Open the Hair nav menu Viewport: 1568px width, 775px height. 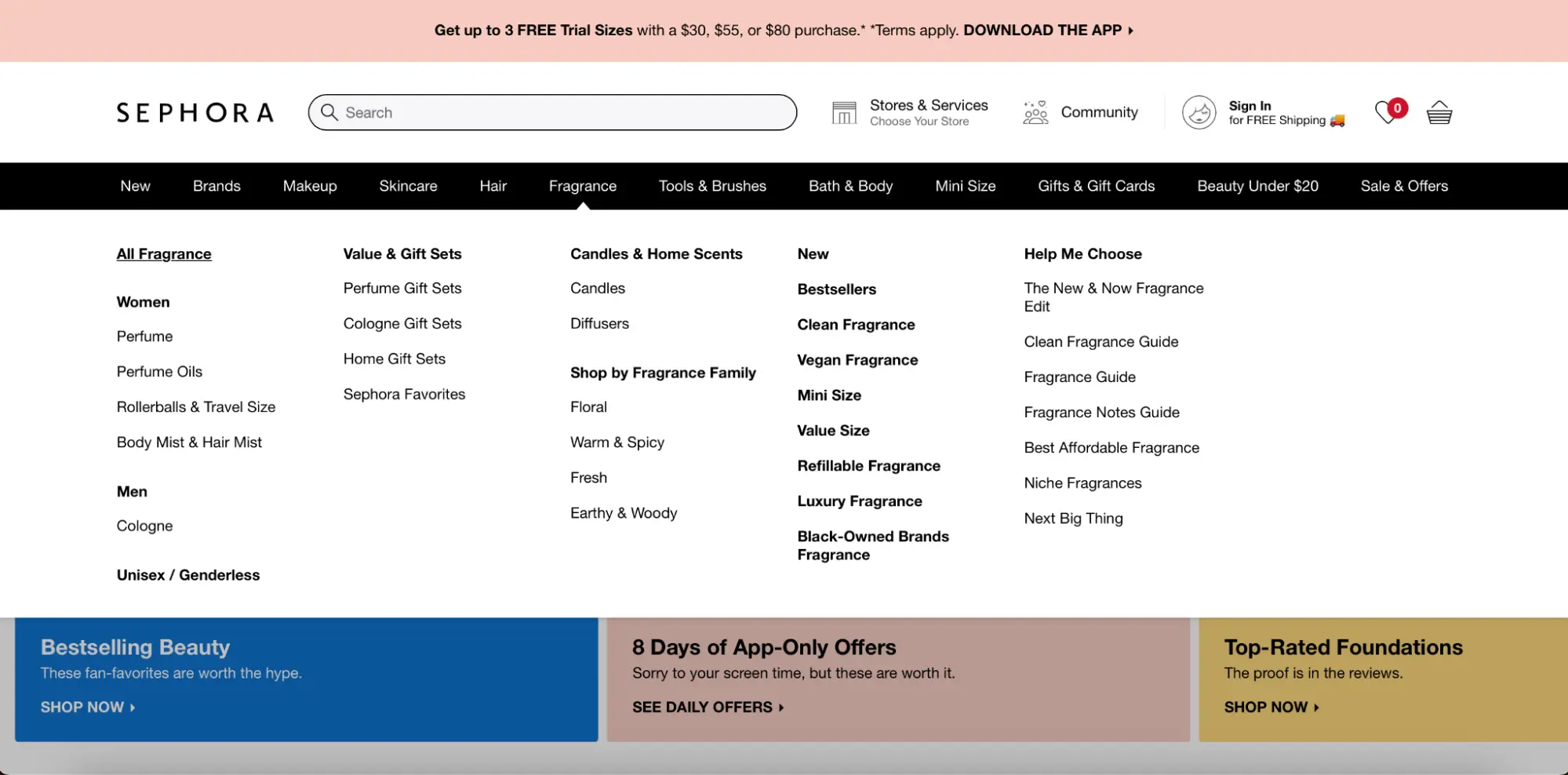pos(493,186)
